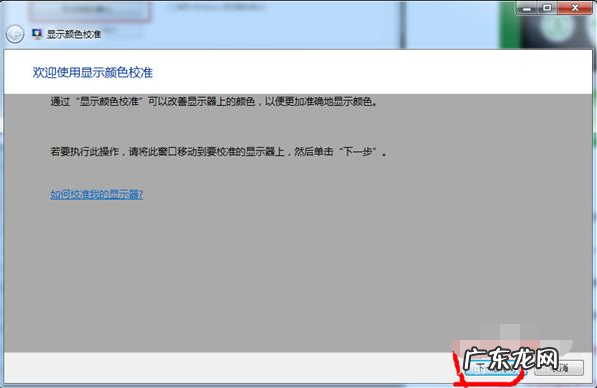Click the heading 欢迎使用显示颜色校准

point(93,72)
